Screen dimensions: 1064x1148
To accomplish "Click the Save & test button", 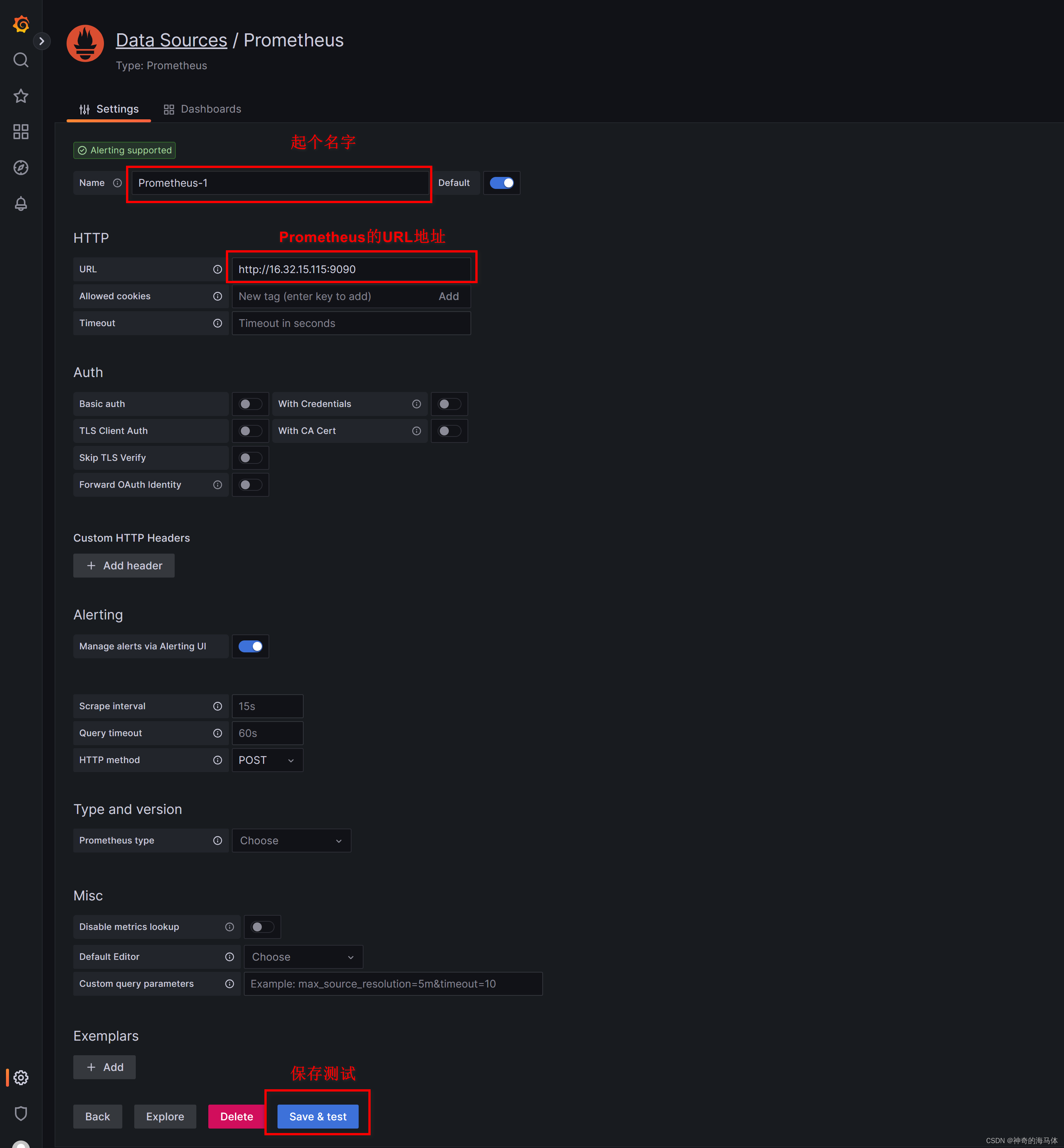I will tap(318, 1116).
